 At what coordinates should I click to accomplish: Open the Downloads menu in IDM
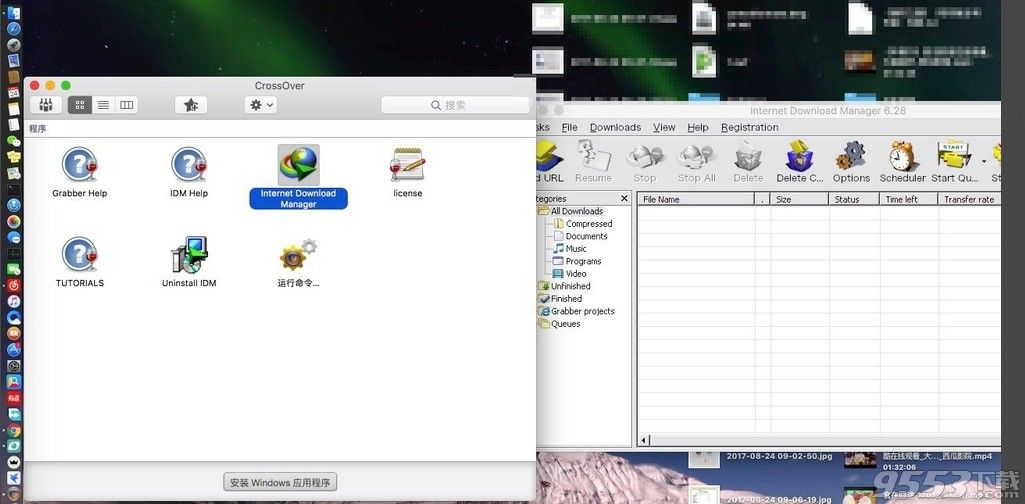(x=615, y=127)
